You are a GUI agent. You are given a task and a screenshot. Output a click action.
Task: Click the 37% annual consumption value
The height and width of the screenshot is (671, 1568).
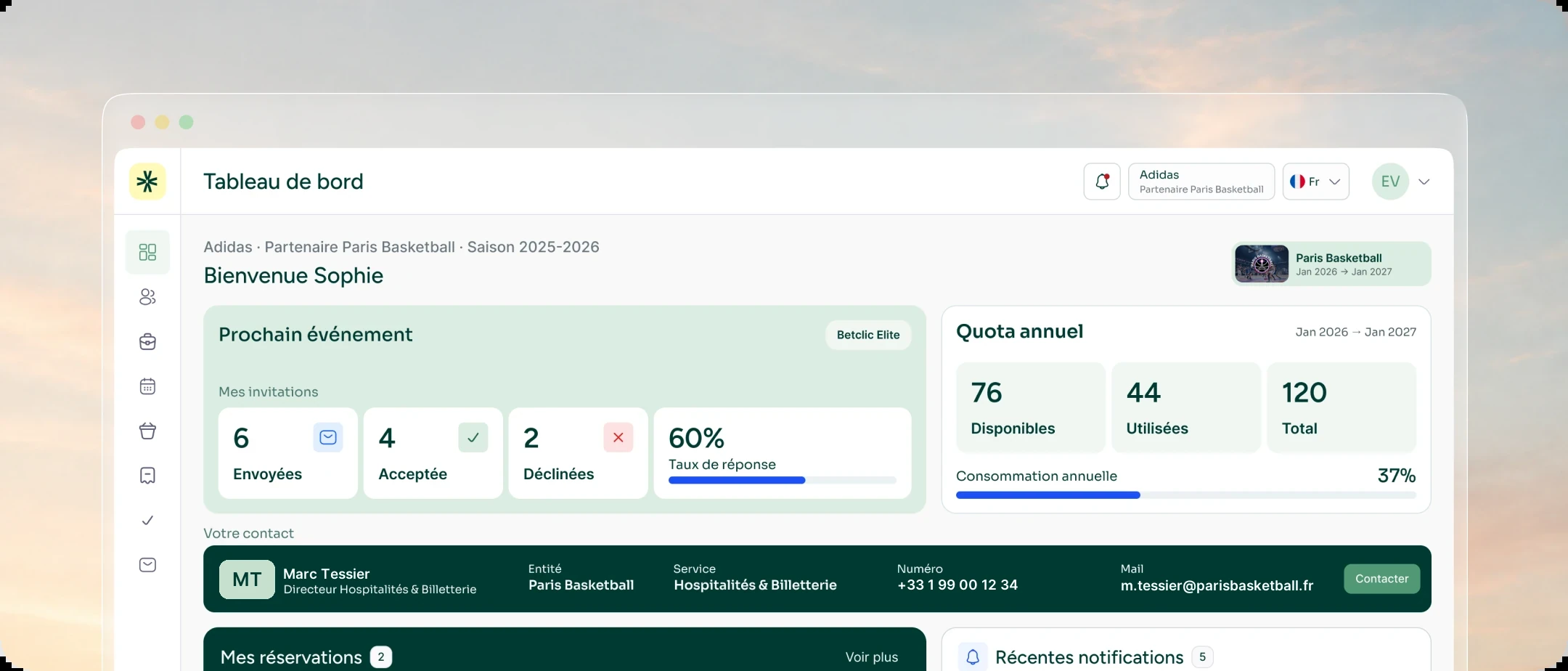coord(1397,476)
